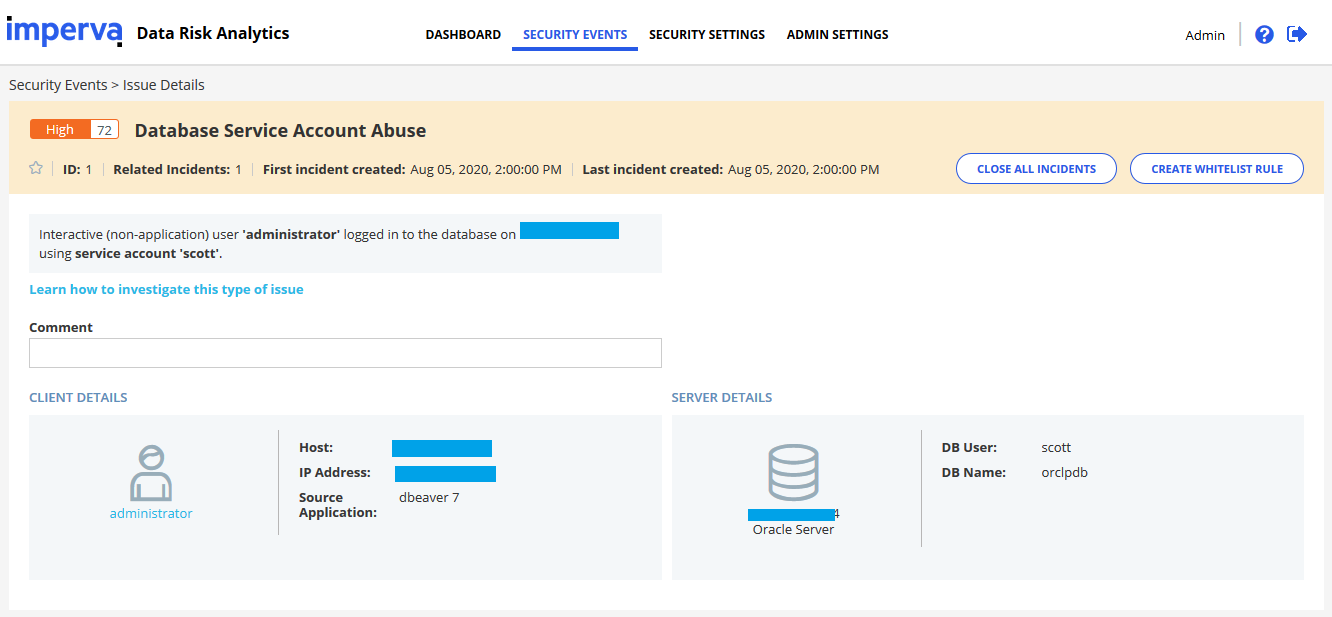
Task: Click the 'SERVER DETAILS' heading
Action: (722, 397)
